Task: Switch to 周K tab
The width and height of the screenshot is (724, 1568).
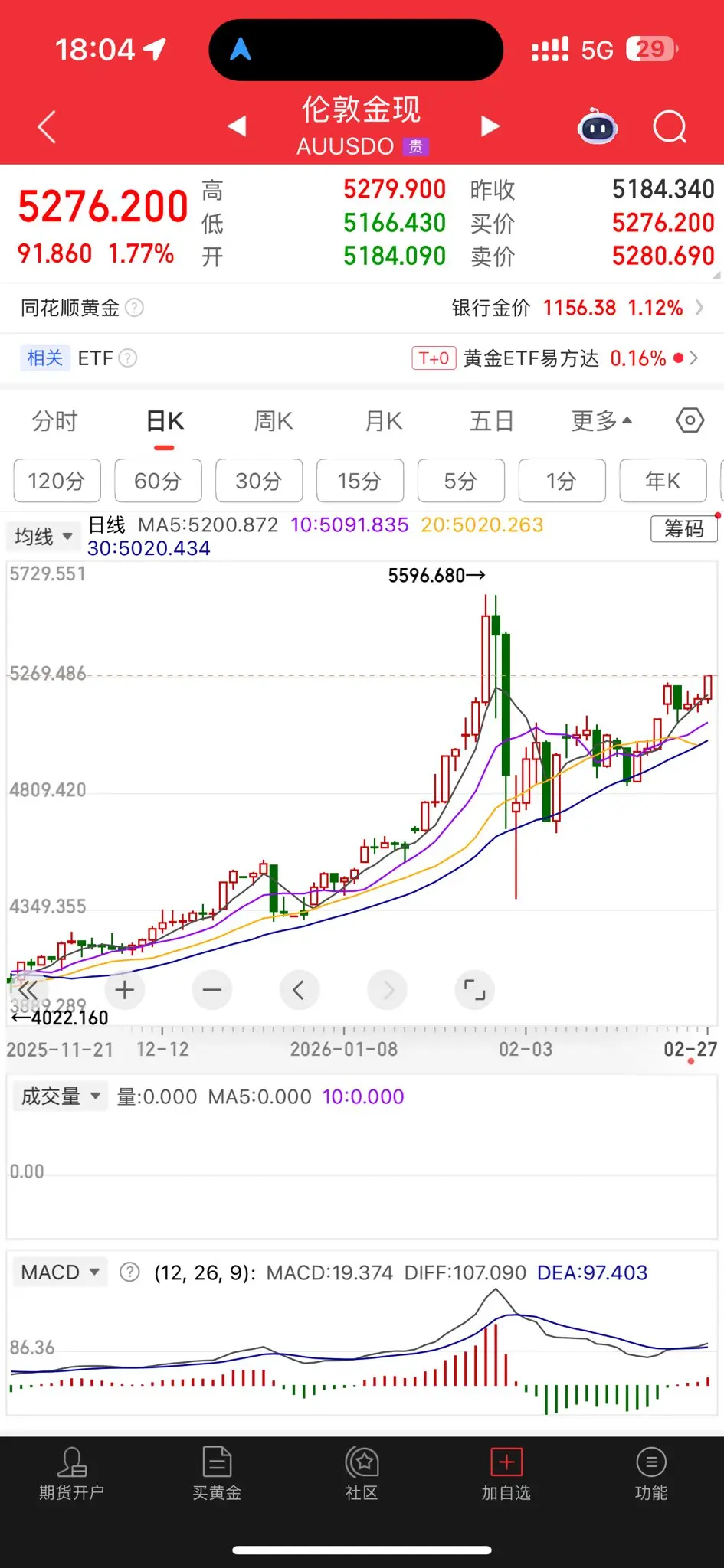Action: tap(274, 420)
